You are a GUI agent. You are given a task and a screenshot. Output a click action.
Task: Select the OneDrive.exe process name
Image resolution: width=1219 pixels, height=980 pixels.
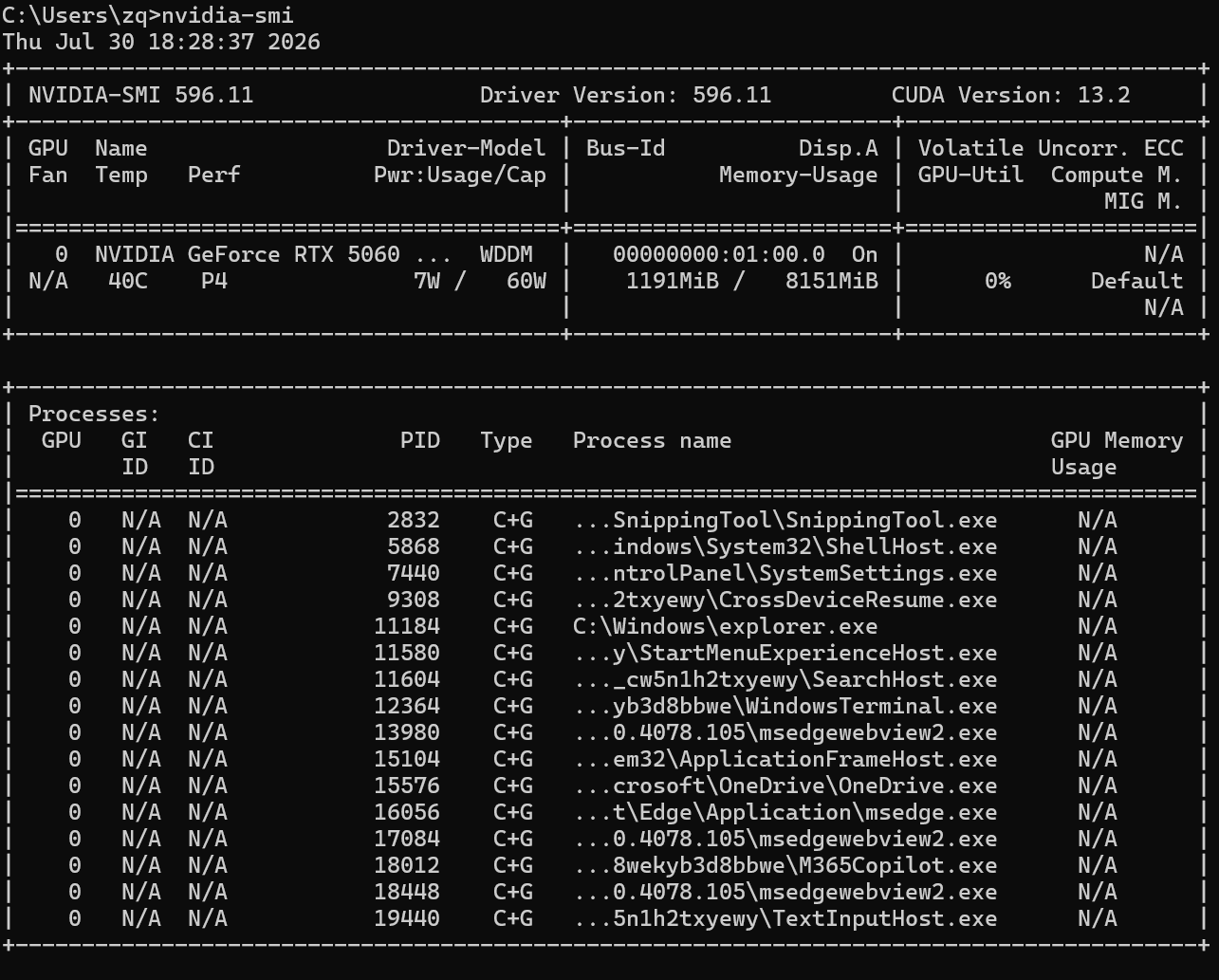(785, 786)
